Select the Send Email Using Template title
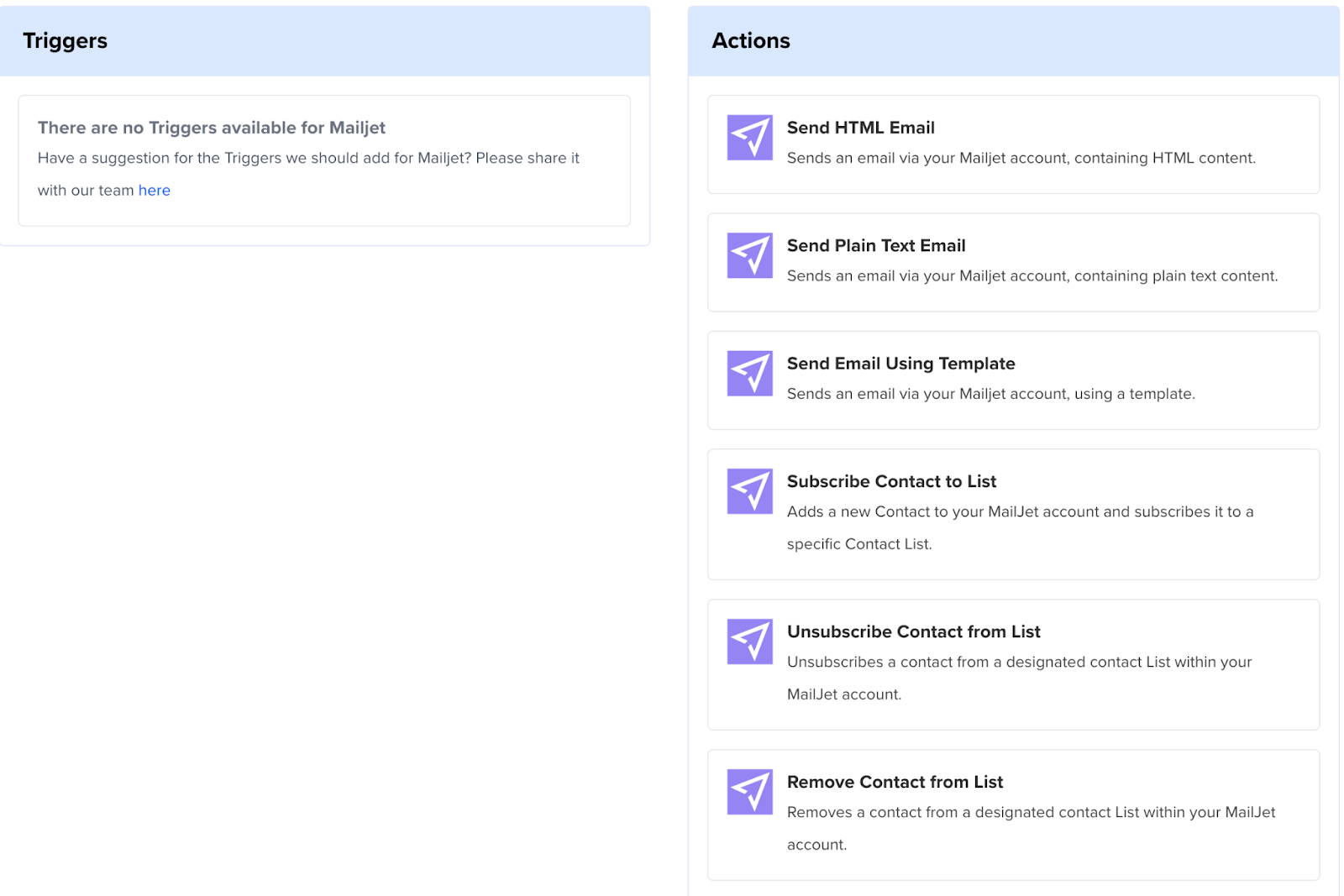 (900, 364)
